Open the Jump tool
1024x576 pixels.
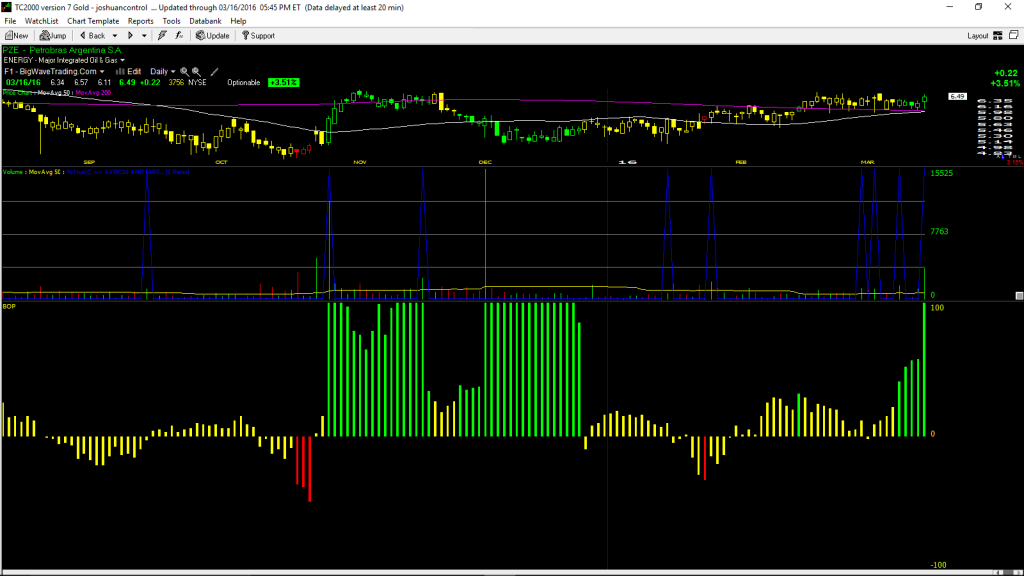coord(53,36)
